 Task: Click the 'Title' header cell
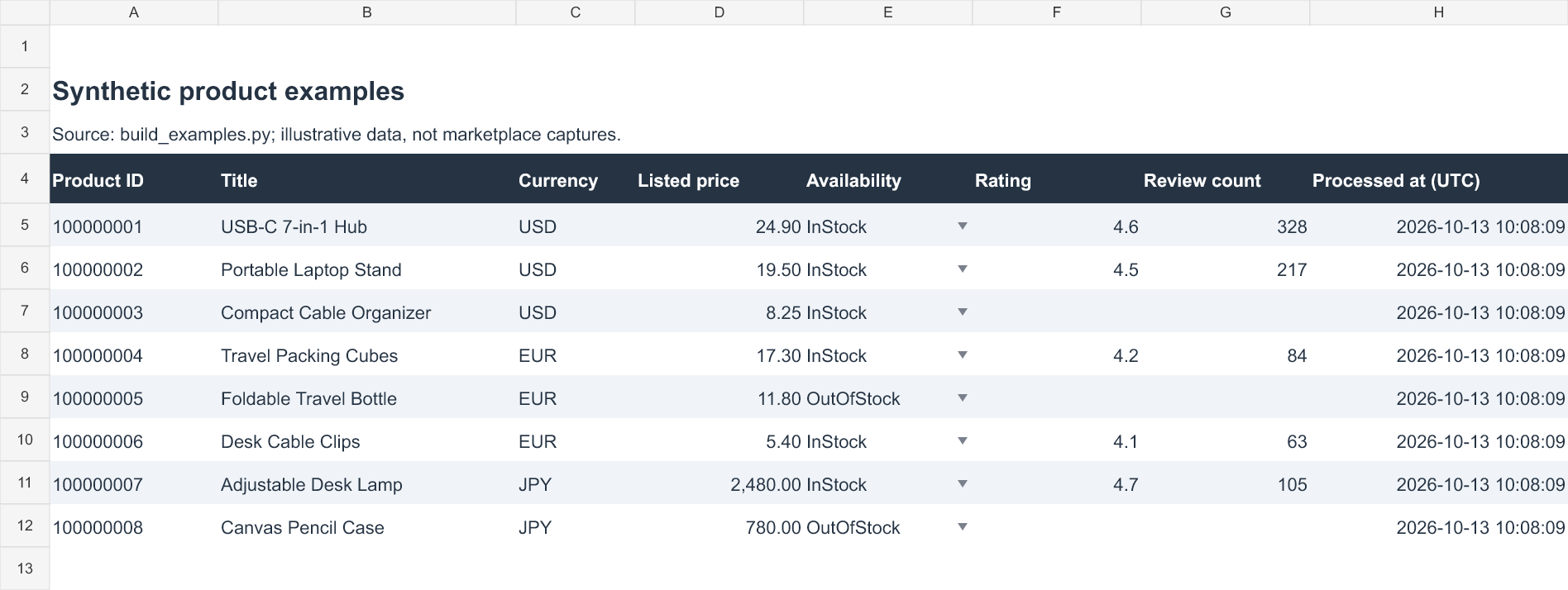tap(367, 180)
